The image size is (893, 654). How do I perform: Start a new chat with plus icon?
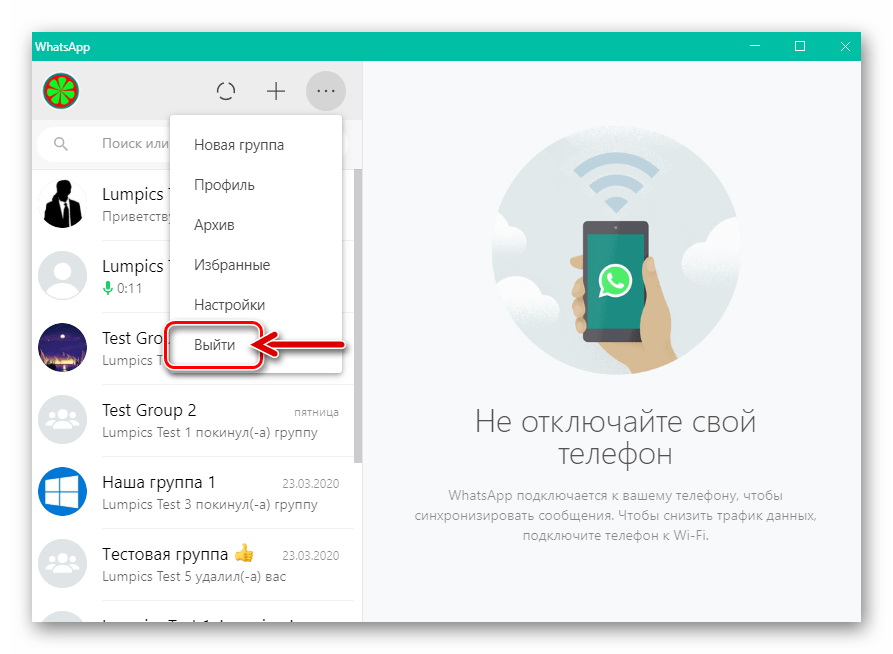[276, 91]
